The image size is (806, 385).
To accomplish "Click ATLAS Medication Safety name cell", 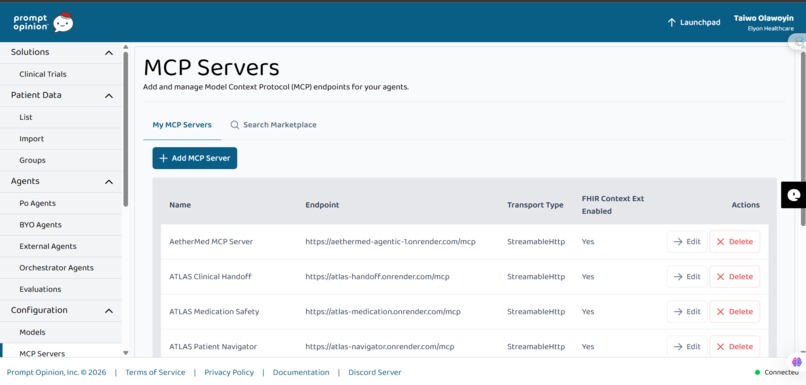I will tap(214, 311).
